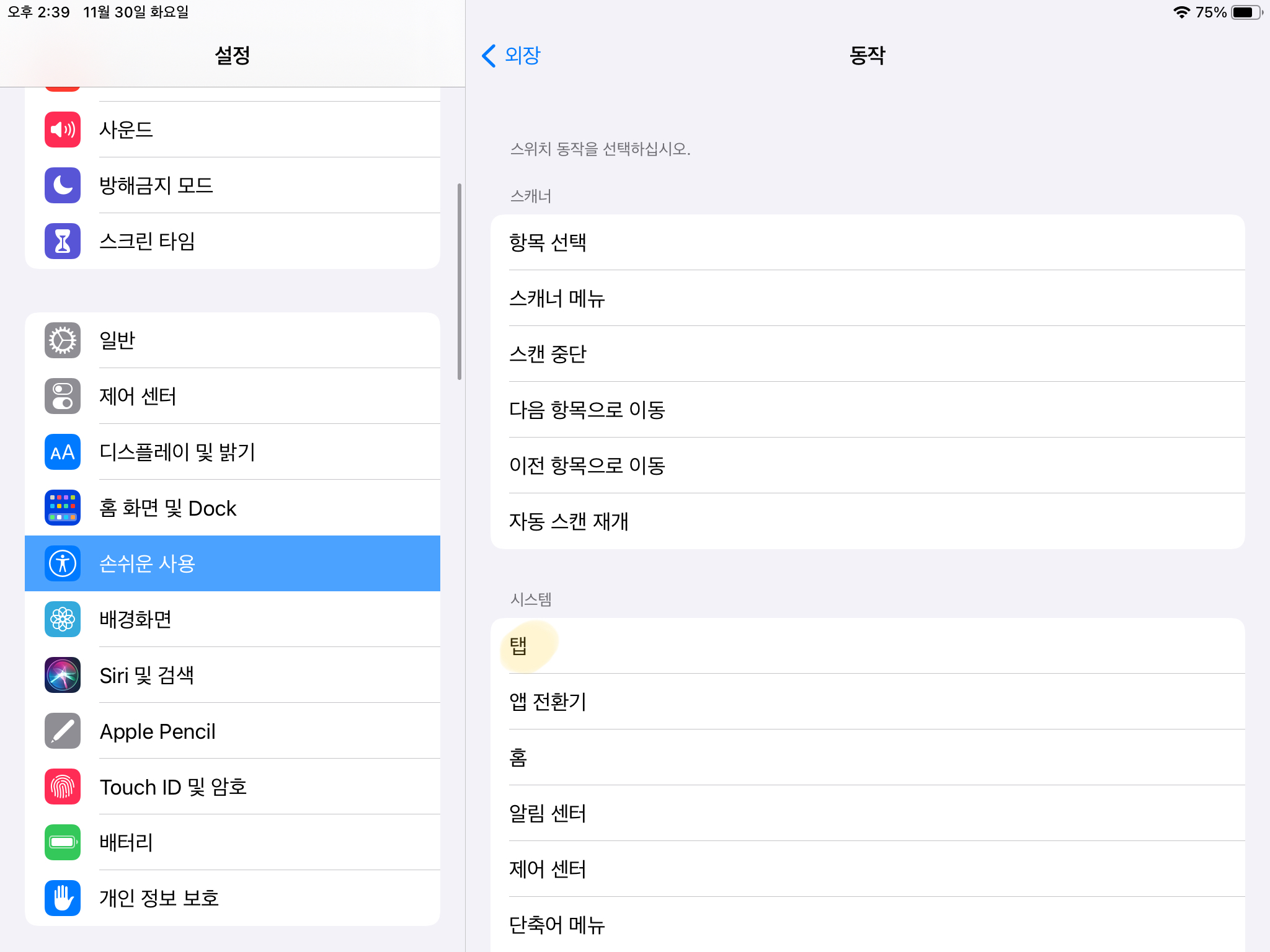The height and width of the screenshot is (952, 1270).
Task: Tap the Control Center (제어 센터) toggles icon
Action: coord(63,396)
